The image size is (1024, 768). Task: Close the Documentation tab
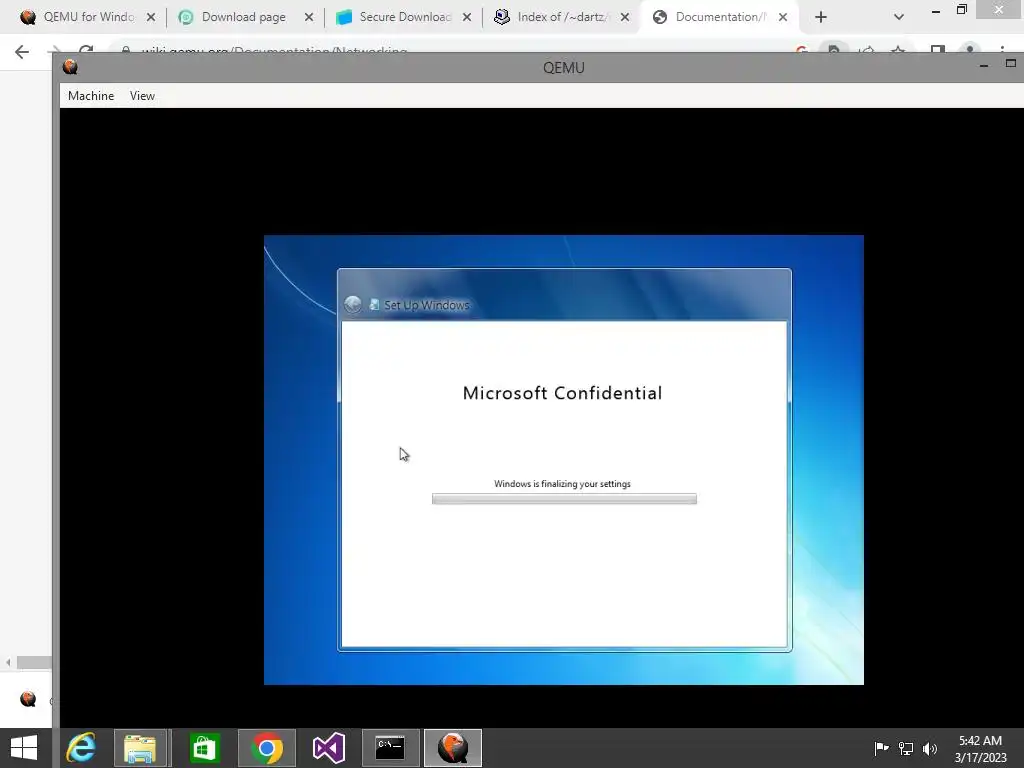click(783, 18)
